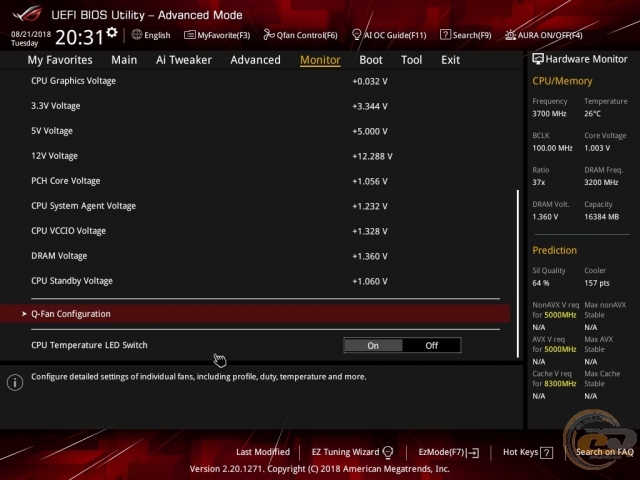Viewport: 640px width, 480px height.
Task: Click the 3700 MHz frequency value
Action: (549, 113)
